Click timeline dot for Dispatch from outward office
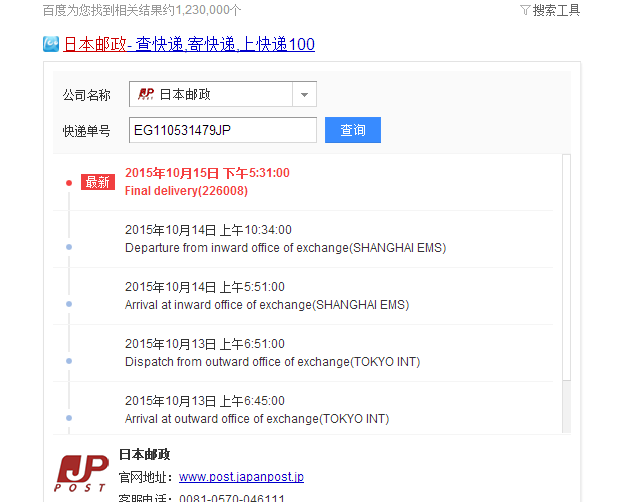 tap(69, 361)
